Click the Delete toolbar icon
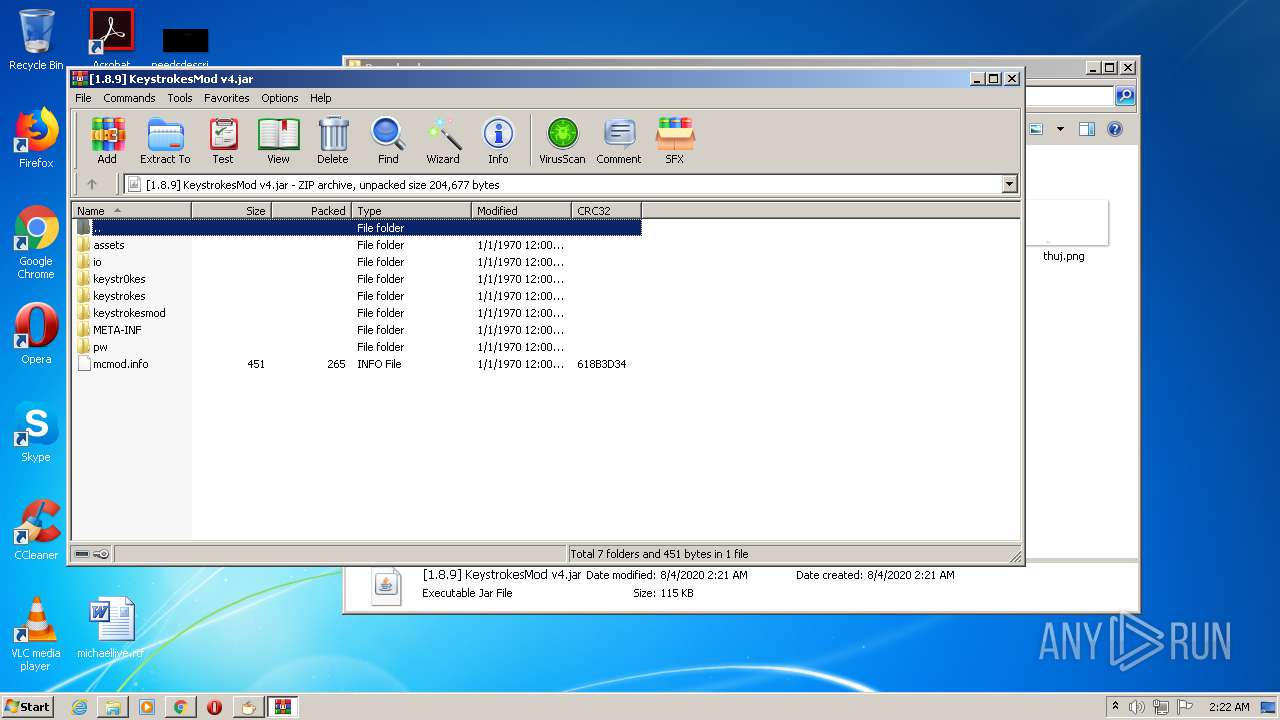The height and width of the screenshot is (720, 1280). click(x=333, y=141)
